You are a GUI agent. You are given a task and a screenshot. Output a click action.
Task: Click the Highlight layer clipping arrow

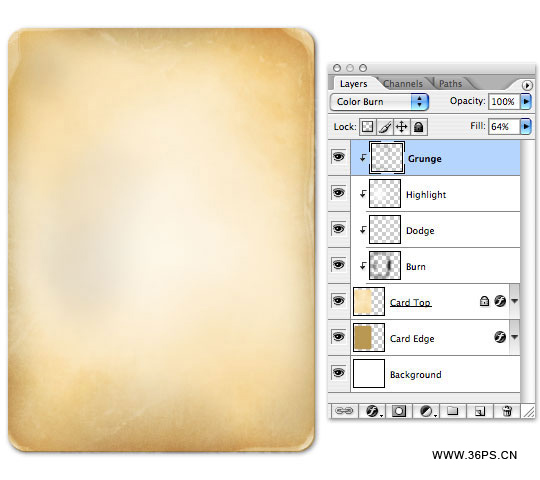pos(363,194)
